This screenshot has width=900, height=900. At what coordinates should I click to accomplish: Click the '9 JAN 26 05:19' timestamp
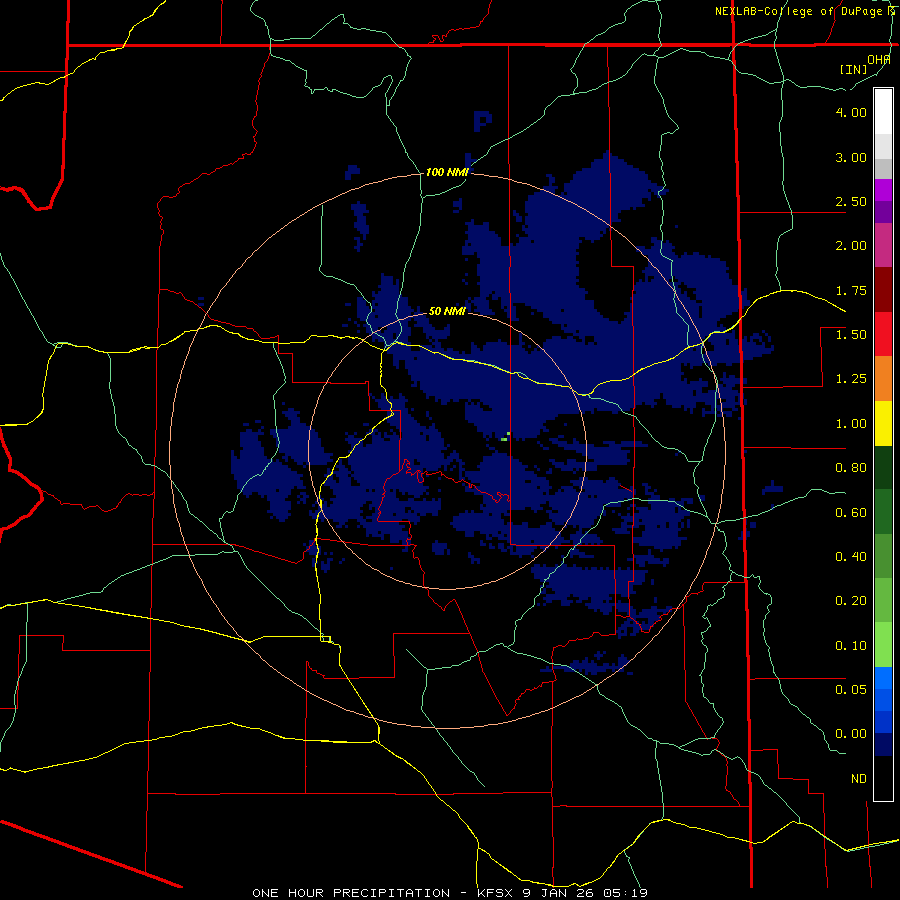pyautogui.click(x=585, y=893)
